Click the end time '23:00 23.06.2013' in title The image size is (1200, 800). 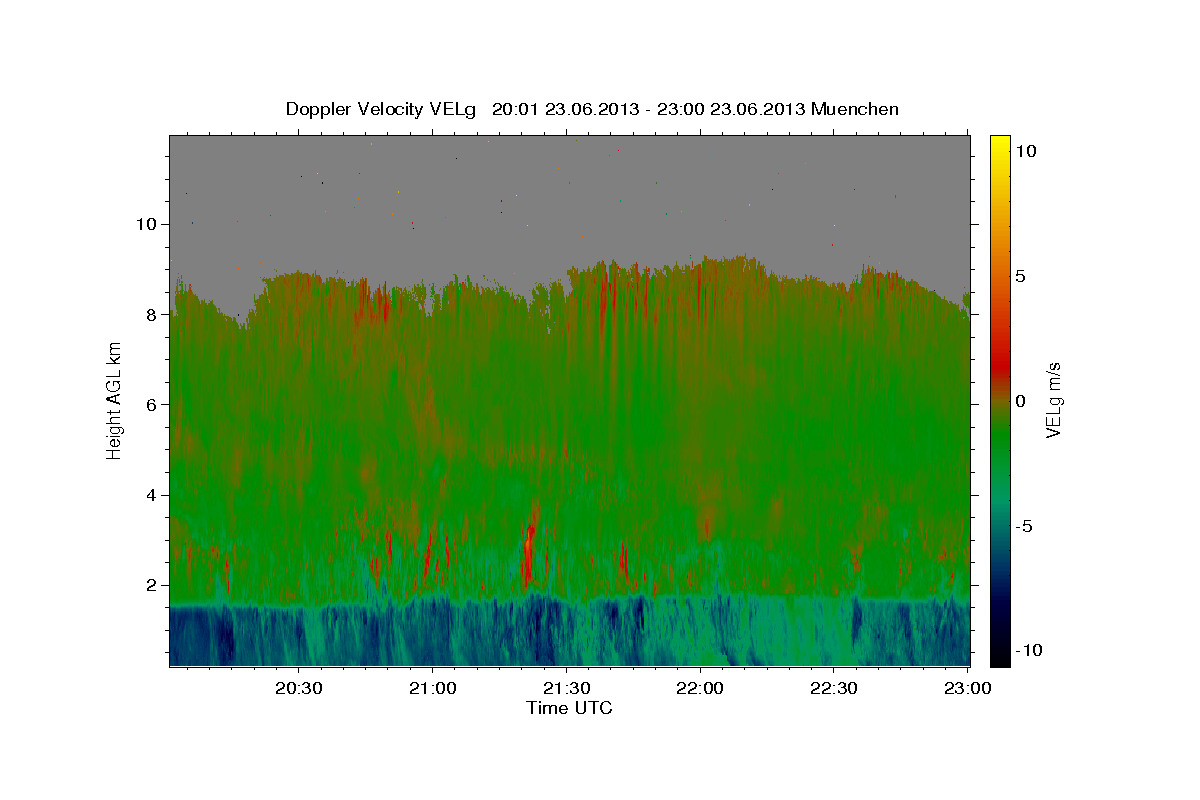pyautogui.click(x=729, y=108)
